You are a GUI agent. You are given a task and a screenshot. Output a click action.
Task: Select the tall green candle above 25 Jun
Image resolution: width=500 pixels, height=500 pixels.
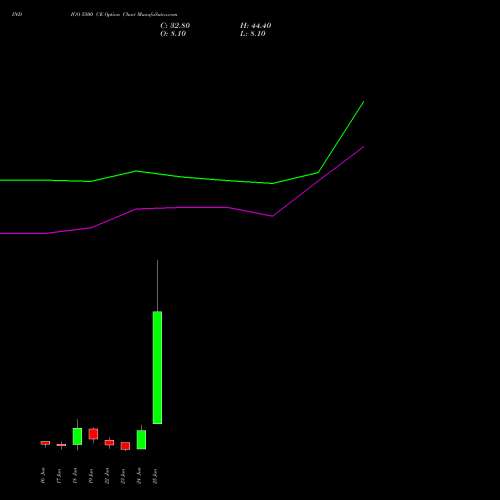click(157, 367)
